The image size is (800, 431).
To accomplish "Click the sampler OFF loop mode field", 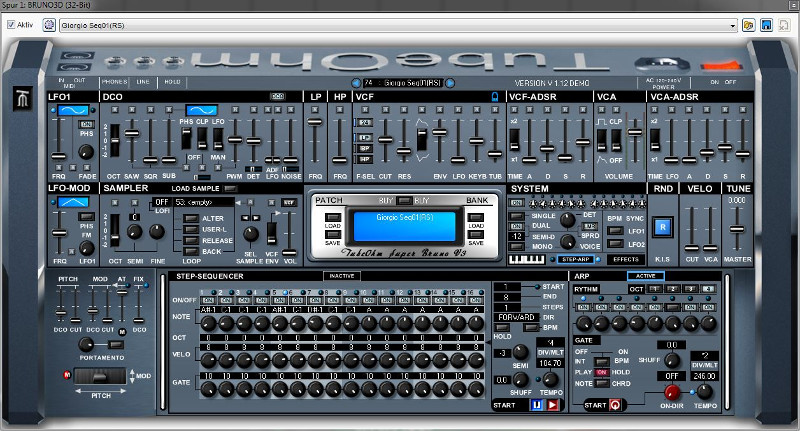I will point(162,202).
